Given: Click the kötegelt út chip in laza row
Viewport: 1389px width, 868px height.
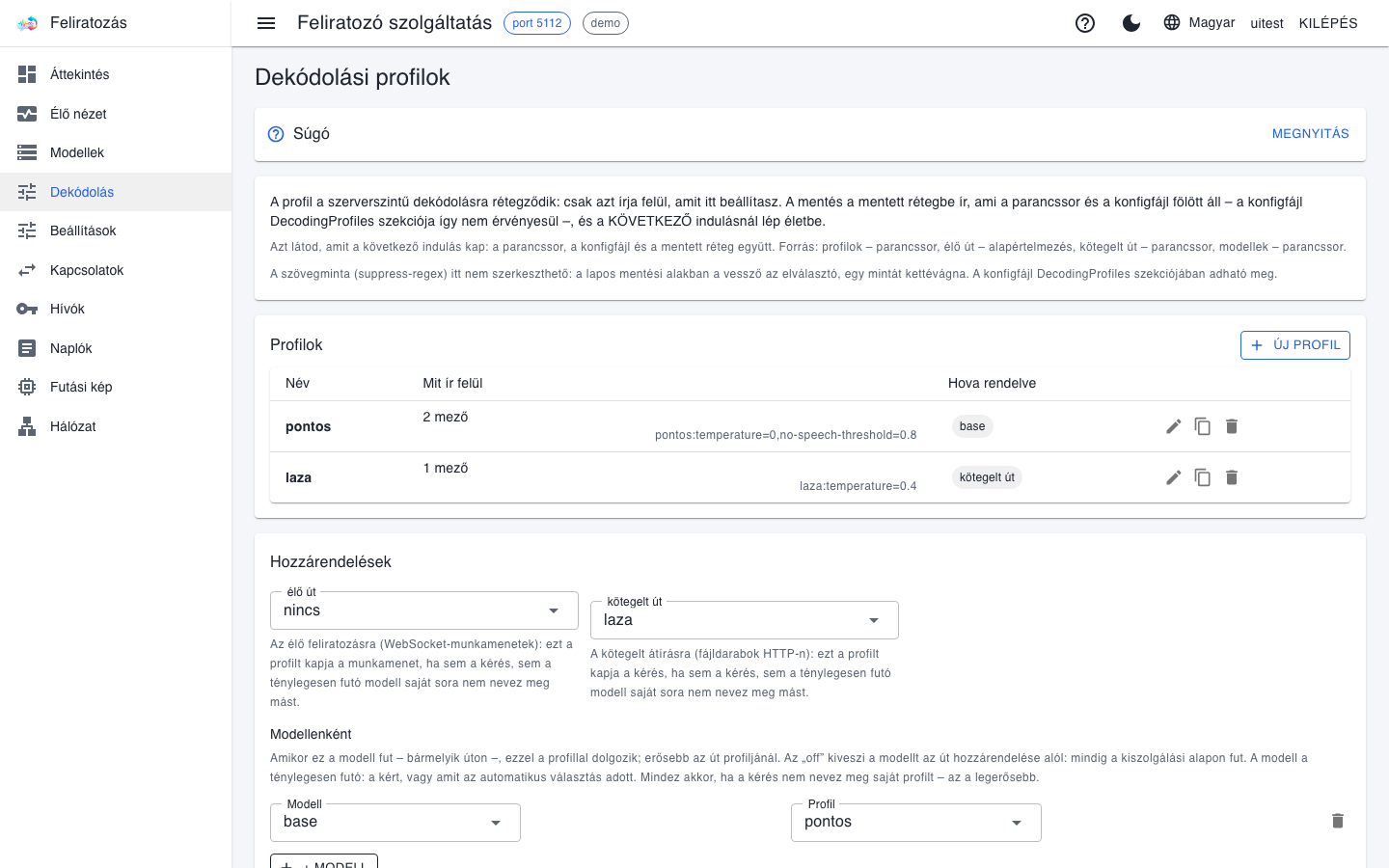Looking at the screenshot, I should coord(987,477).
